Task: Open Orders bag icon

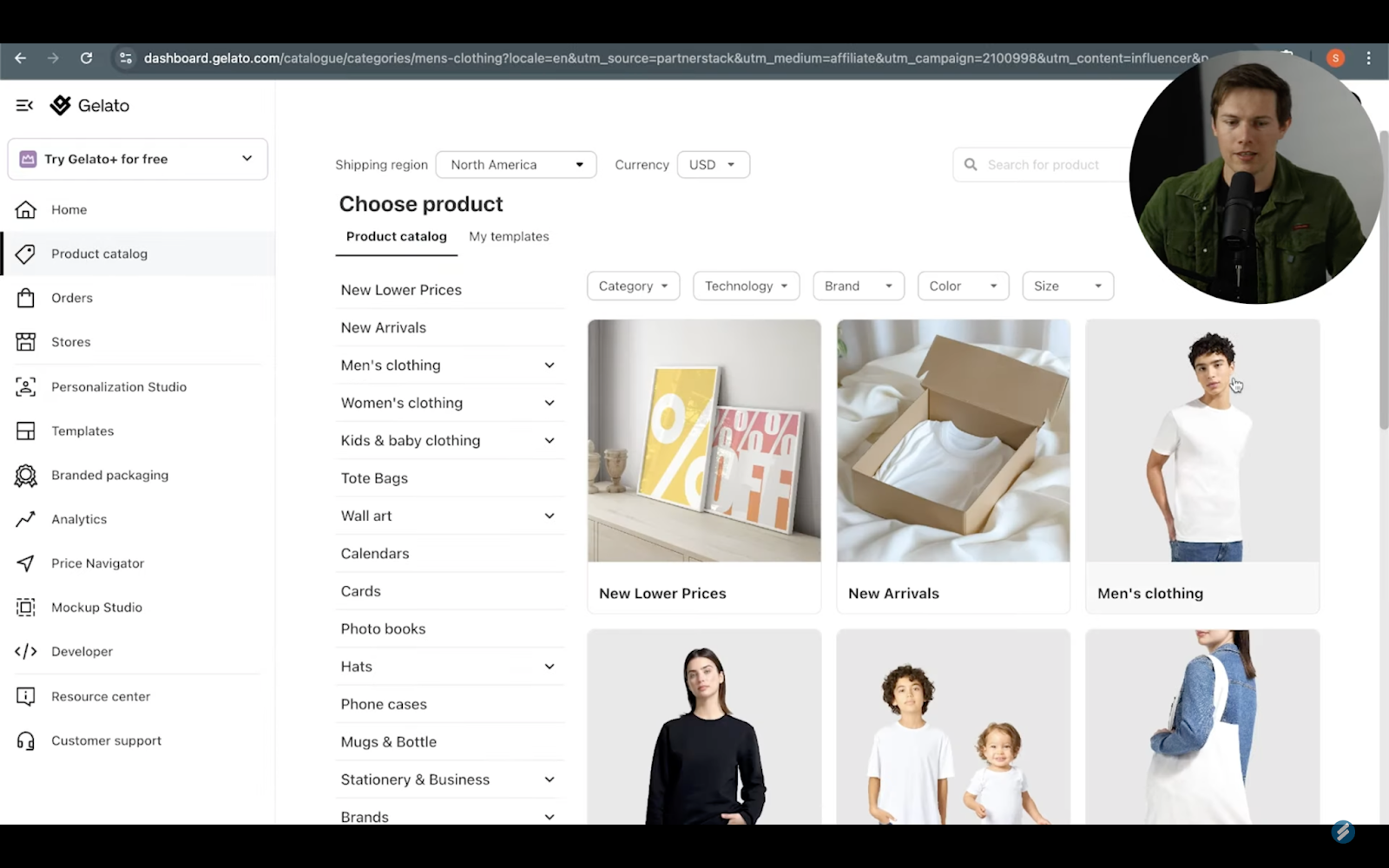Action: click(26, 298)
